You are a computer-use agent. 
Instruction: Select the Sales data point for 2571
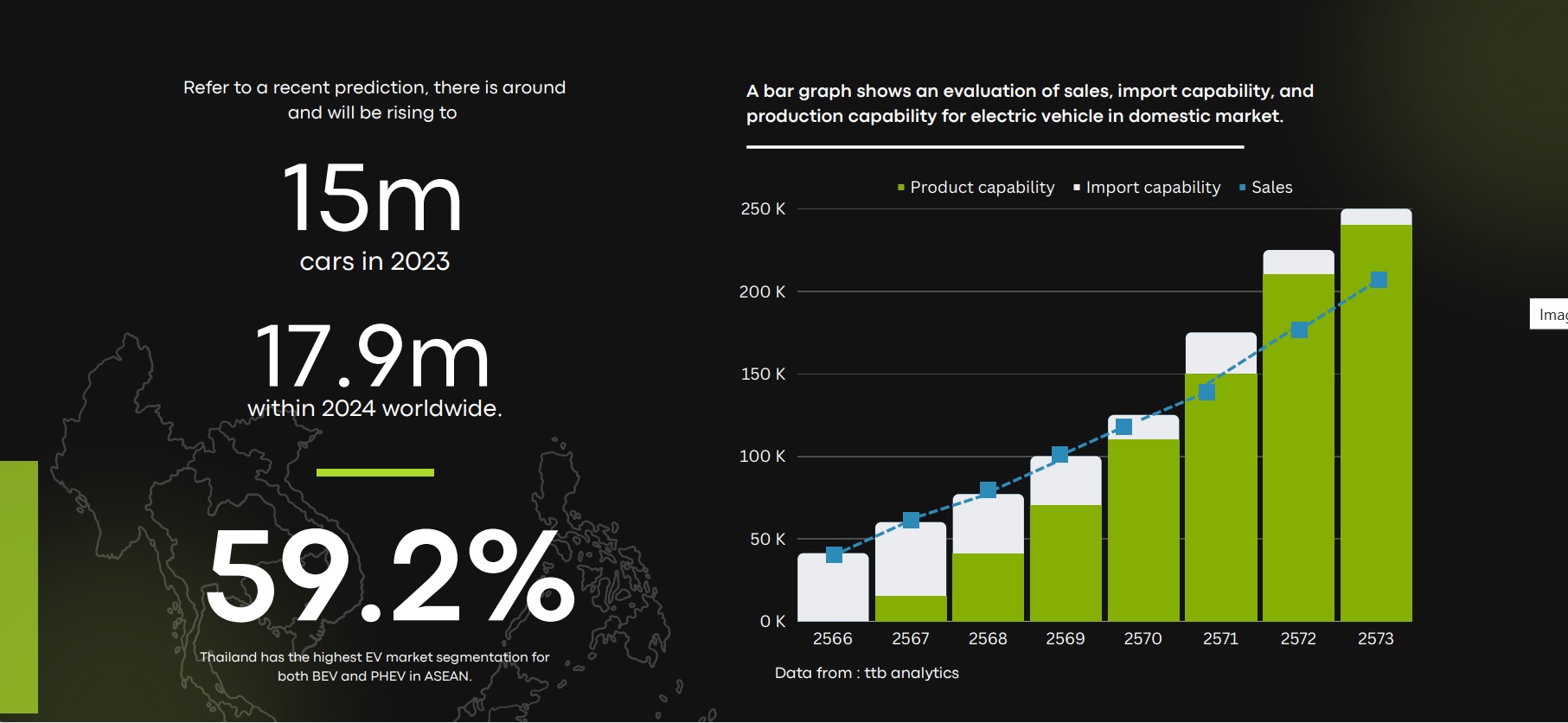[1206, 392]
